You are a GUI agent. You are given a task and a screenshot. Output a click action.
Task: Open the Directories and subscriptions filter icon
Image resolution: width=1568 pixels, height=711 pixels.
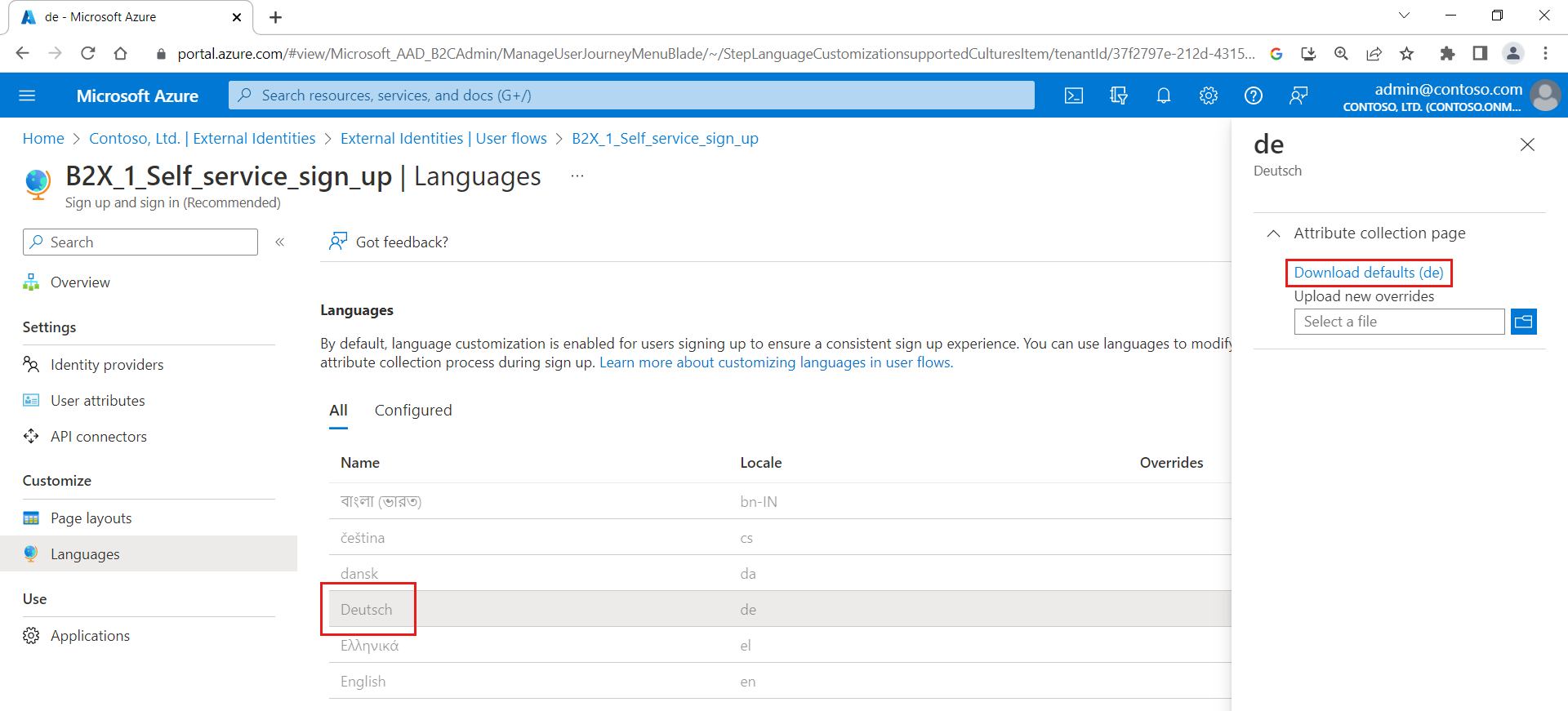[1119, 96]
